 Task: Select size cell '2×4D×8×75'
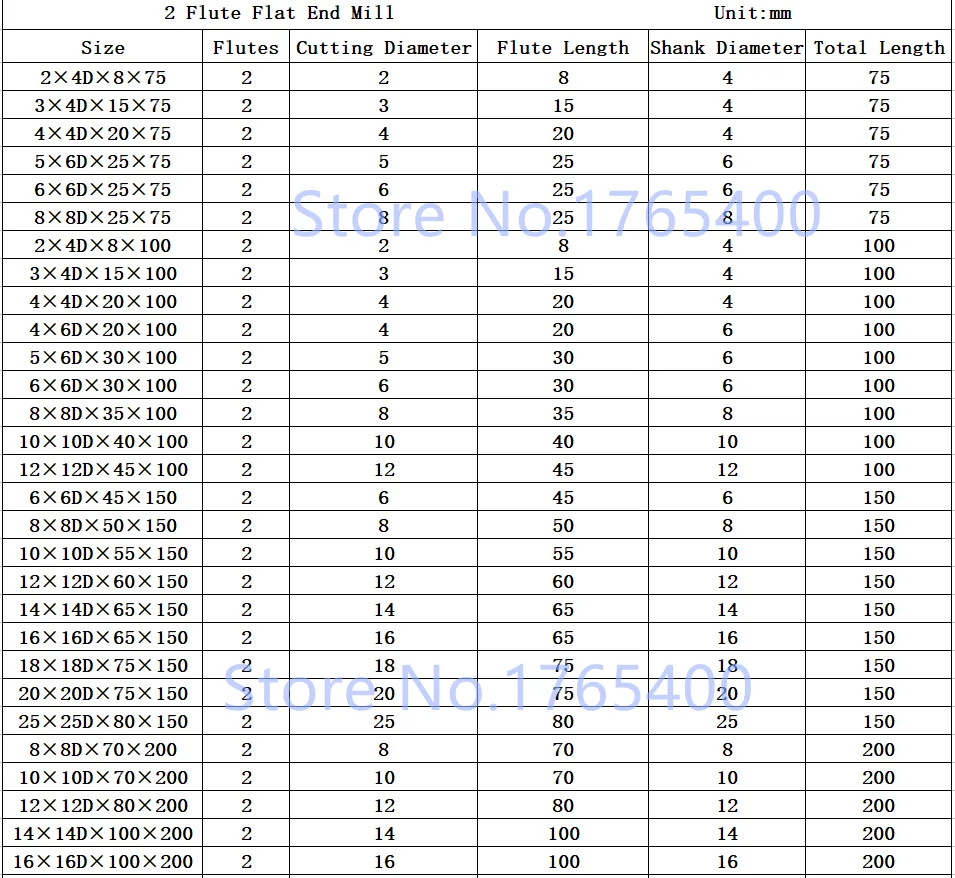pos(102,77)
